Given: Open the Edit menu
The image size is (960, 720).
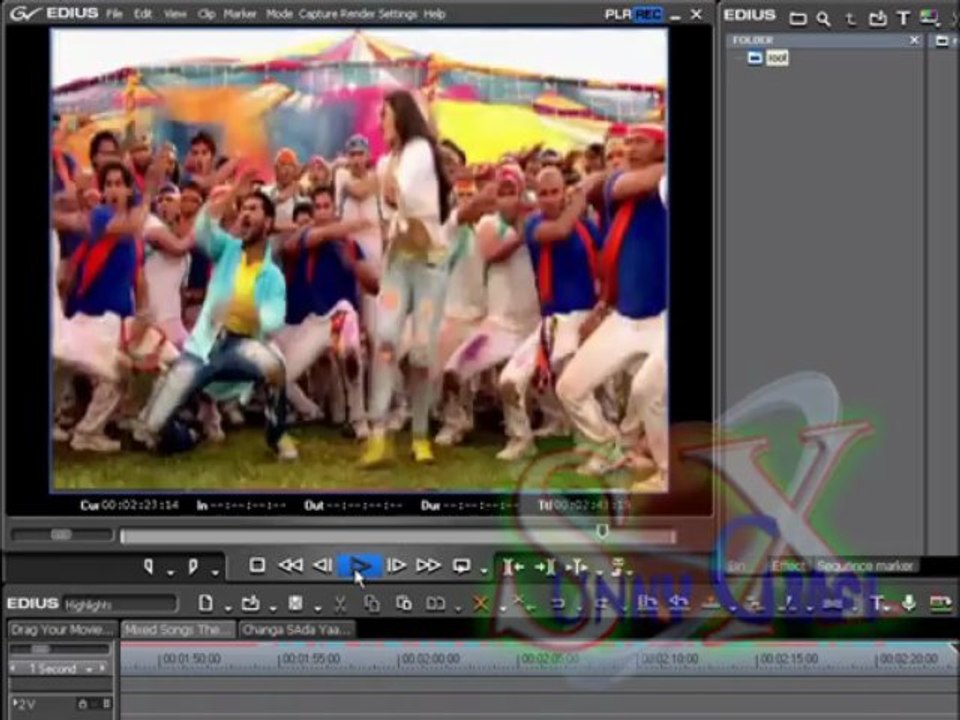Looking at the screenshot, I should tap(143, 13).
